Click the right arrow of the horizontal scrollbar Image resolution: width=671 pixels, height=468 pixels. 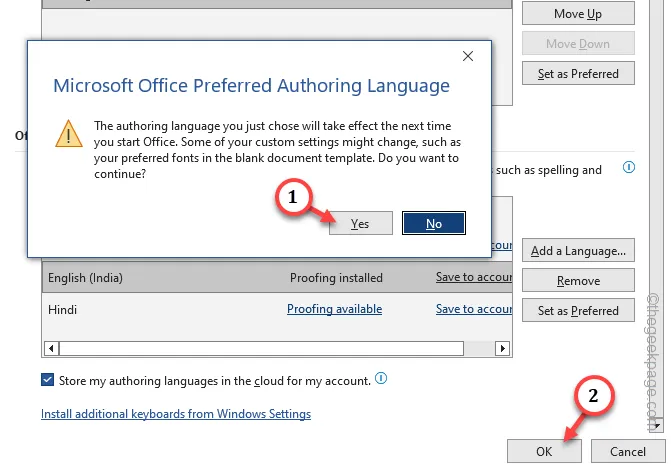tap(502, 348)
